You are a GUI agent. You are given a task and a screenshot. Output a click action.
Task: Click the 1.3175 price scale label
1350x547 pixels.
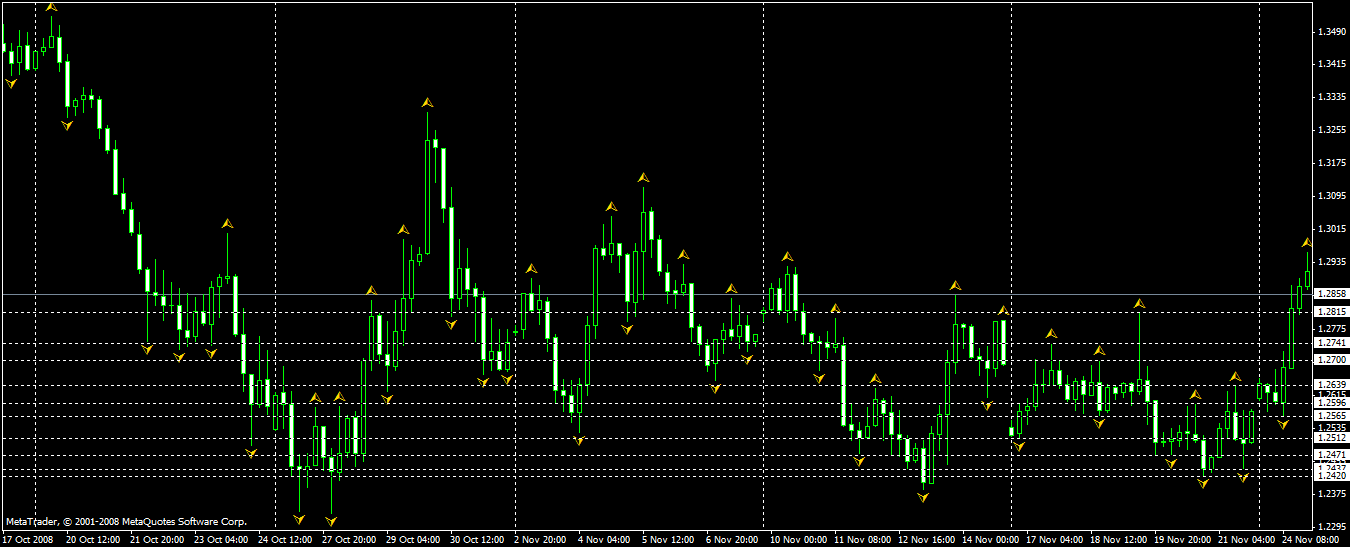[1331, 164]
